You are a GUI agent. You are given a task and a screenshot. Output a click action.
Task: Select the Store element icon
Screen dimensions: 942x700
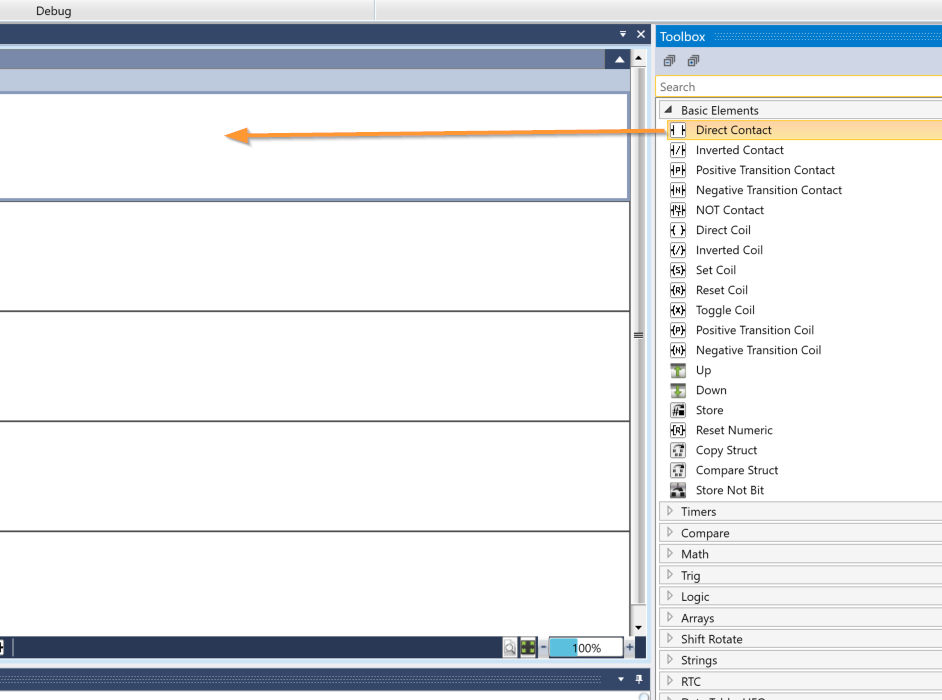(678, 410)
